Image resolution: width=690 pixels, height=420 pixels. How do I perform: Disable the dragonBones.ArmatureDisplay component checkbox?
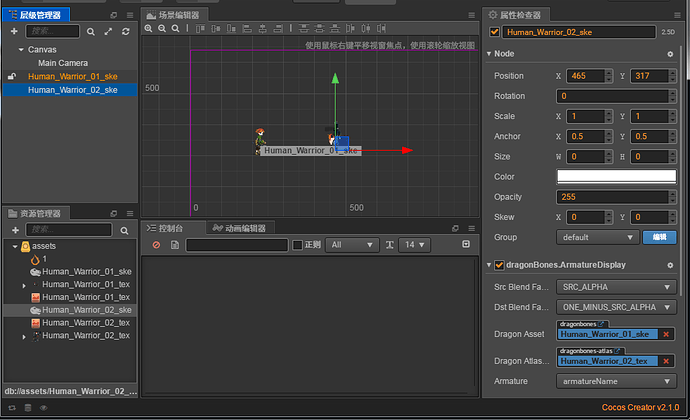[500, 265]
